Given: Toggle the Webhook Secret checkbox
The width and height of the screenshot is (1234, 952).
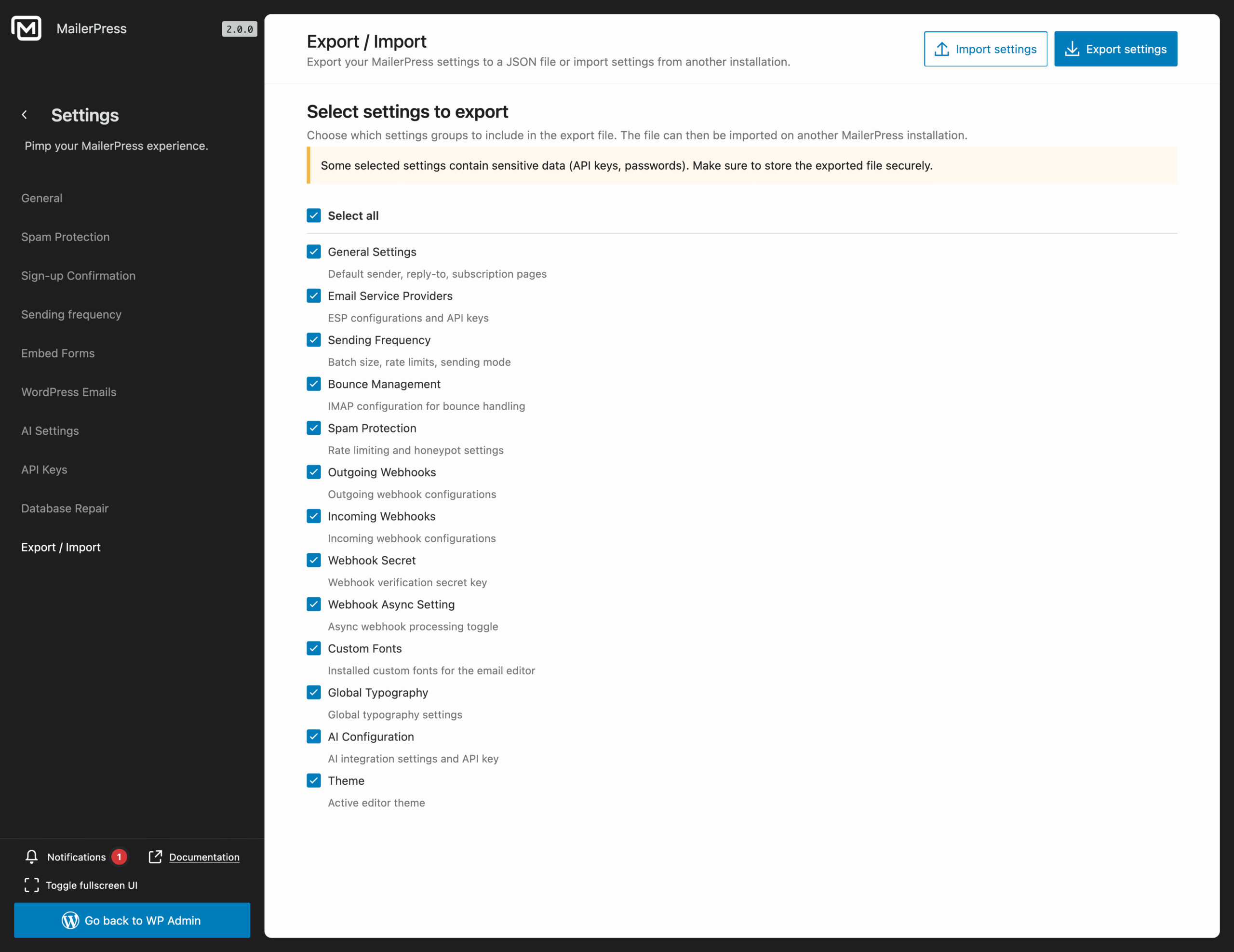Looking at the screenshot, I should click(314, 560).
